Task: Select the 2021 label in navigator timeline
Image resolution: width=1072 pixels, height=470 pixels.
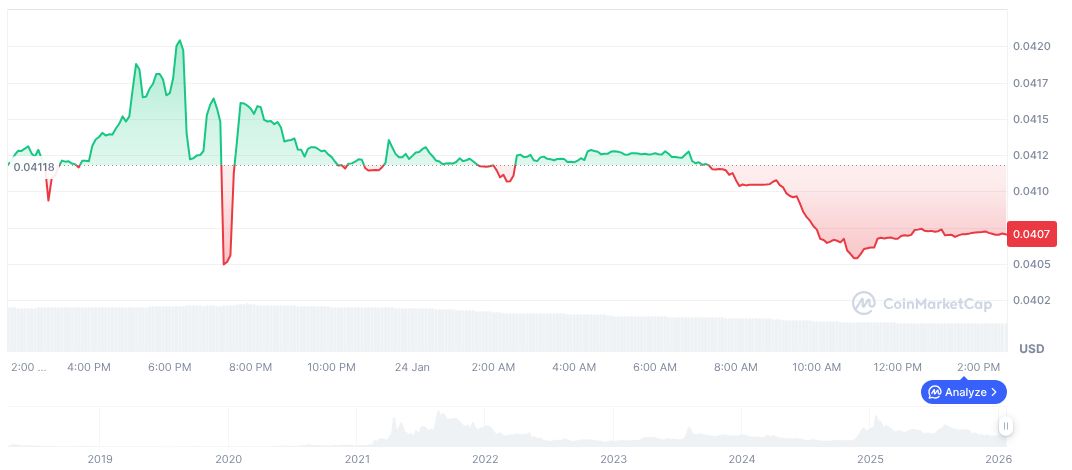Action: click(357, 458)
